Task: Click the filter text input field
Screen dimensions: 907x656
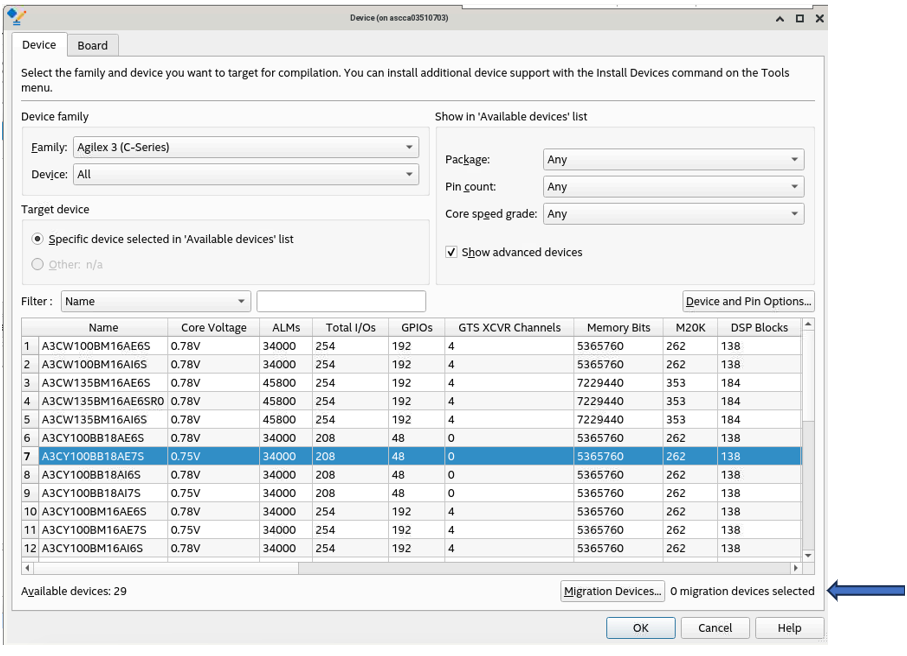Action: click(x=341, y=301)
